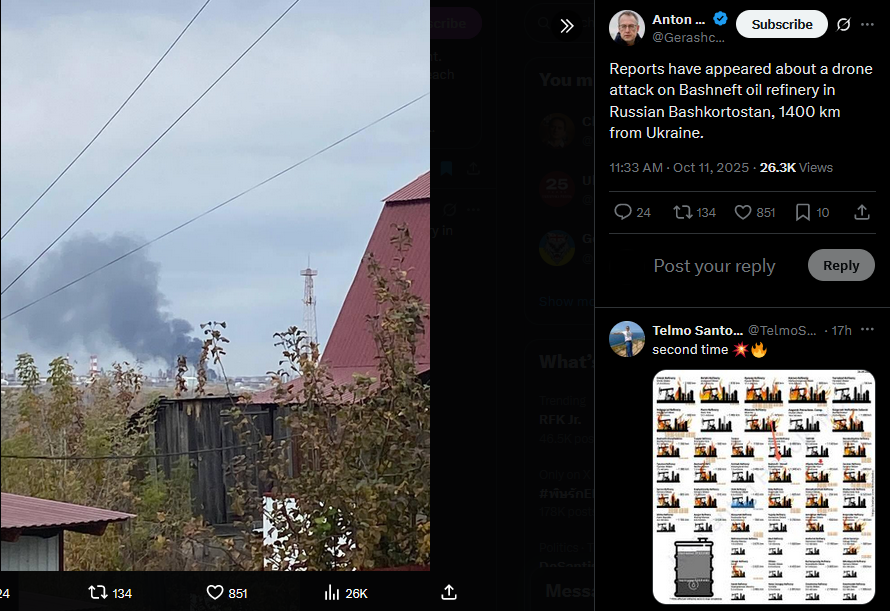Click the gray Reply button
Image resolution: width=890 pixels, height=611 pixels.
(x=841, y=265)
